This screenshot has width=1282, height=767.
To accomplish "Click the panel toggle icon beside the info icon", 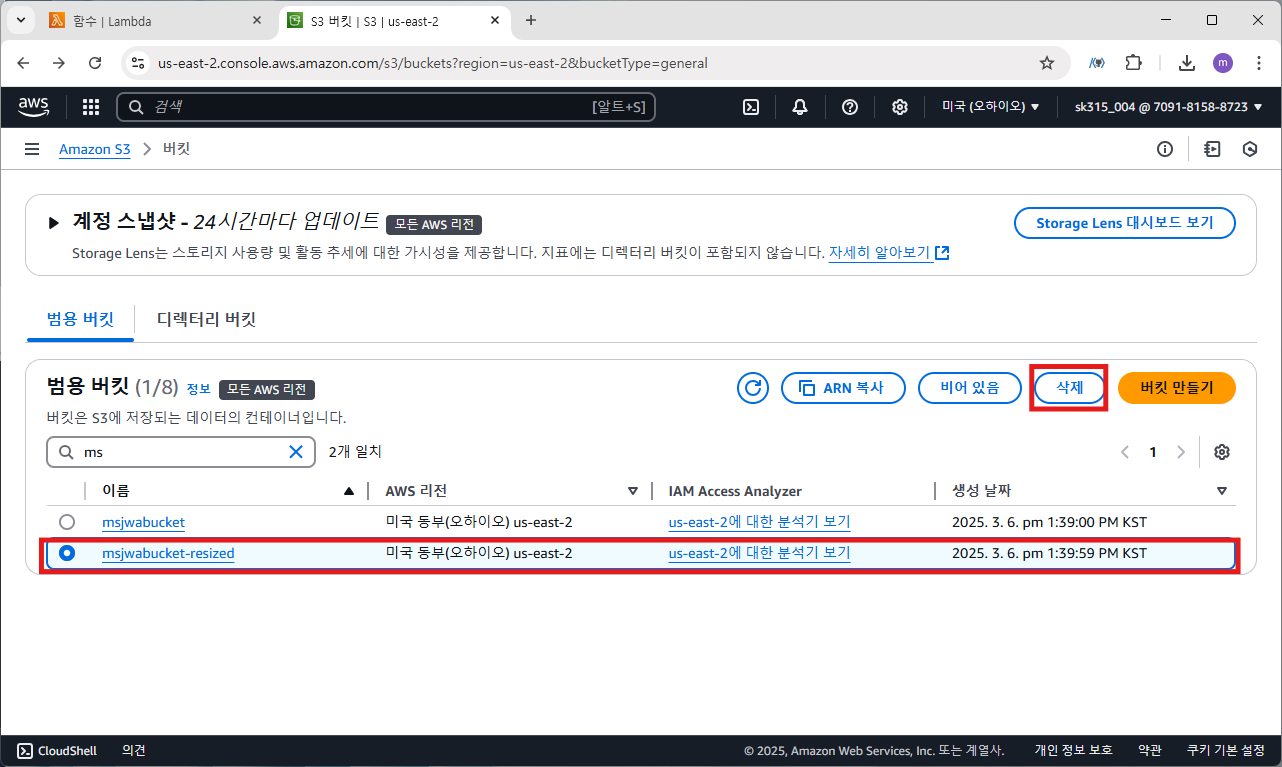I will (1213, 149).
